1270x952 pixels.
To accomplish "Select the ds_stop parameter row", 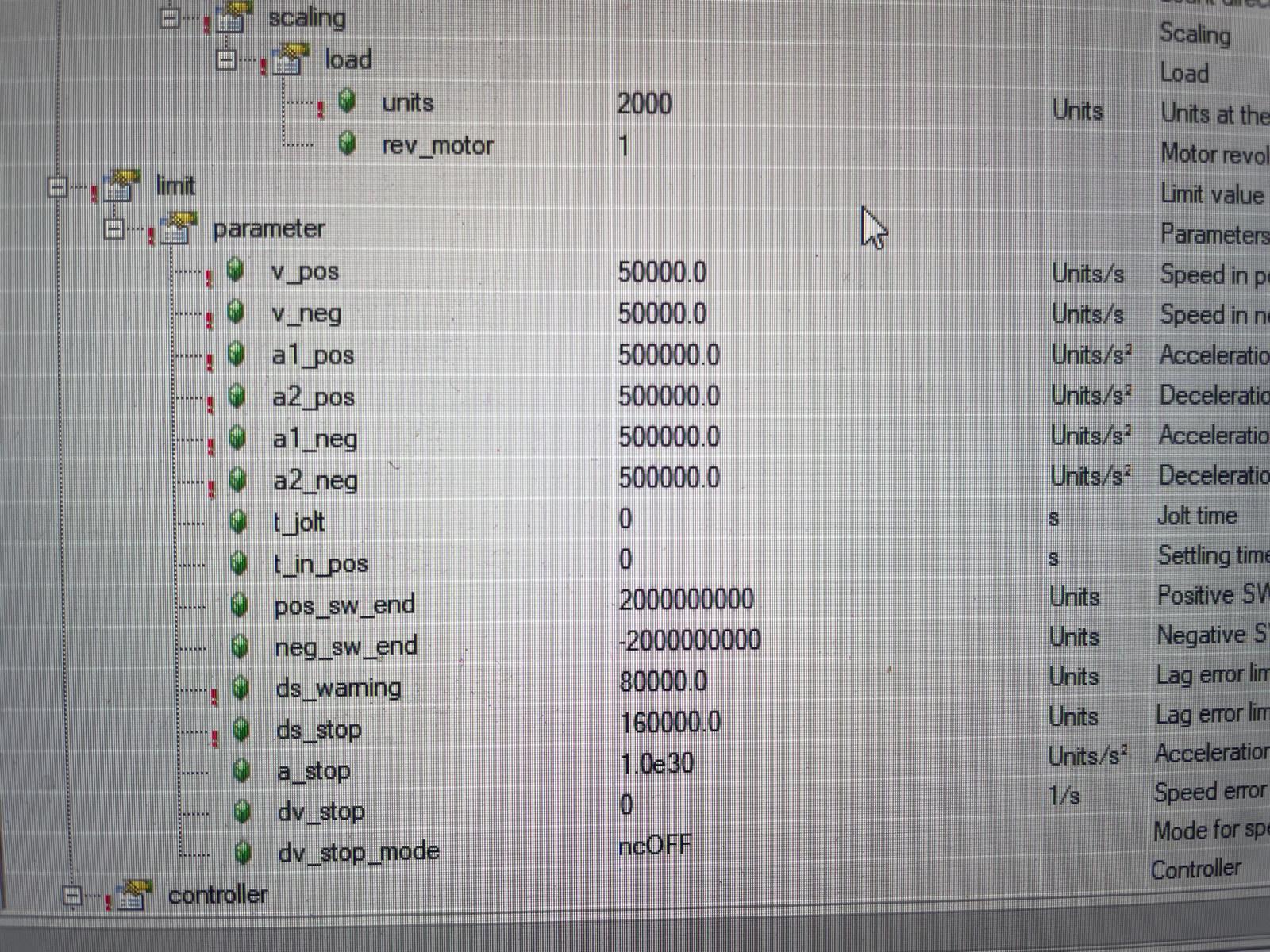I will pyautogui.click(x=635, y=724).
